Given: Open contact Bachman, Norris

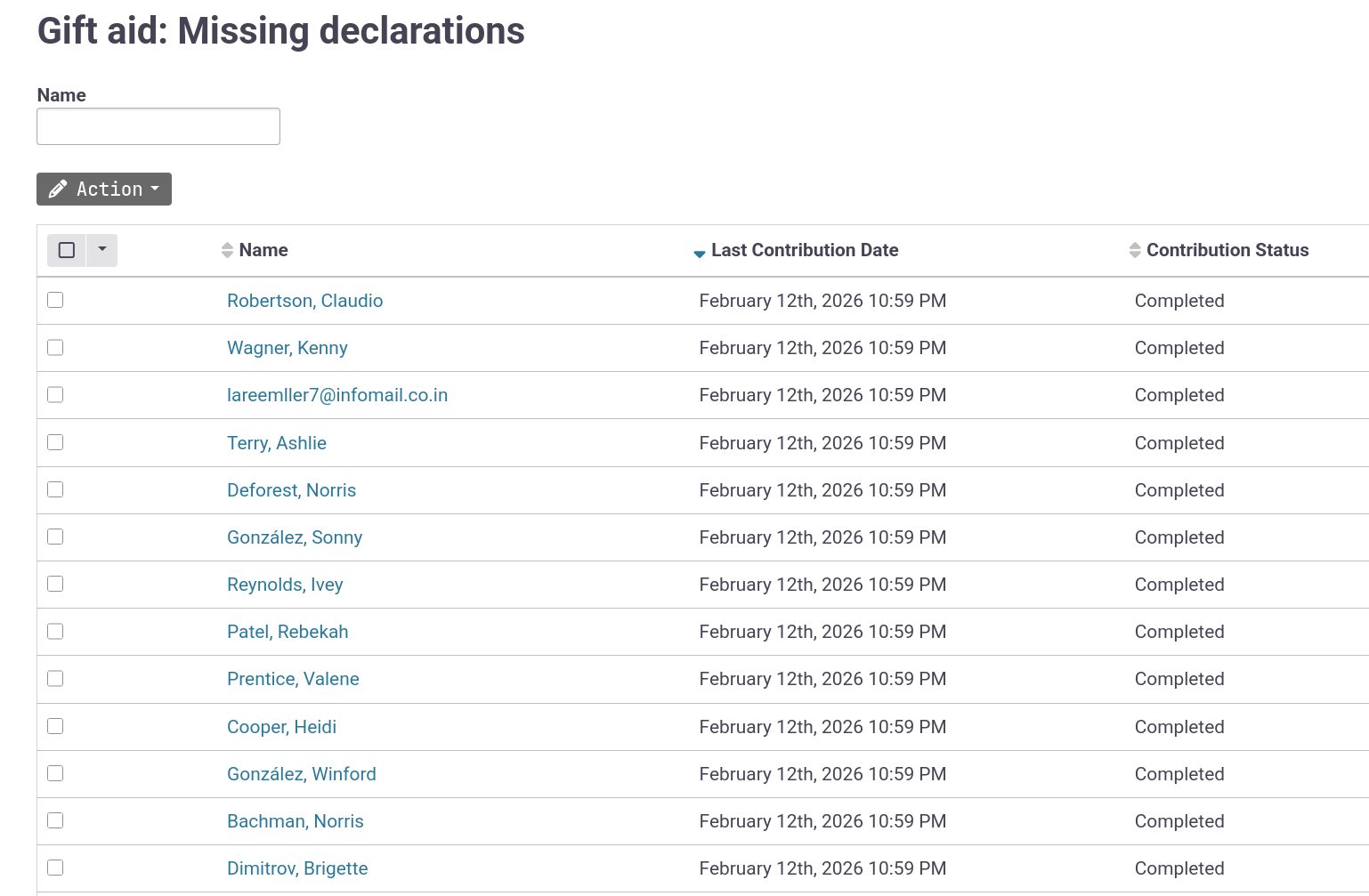Looking at the screenshot, I should tap(296, 821).
